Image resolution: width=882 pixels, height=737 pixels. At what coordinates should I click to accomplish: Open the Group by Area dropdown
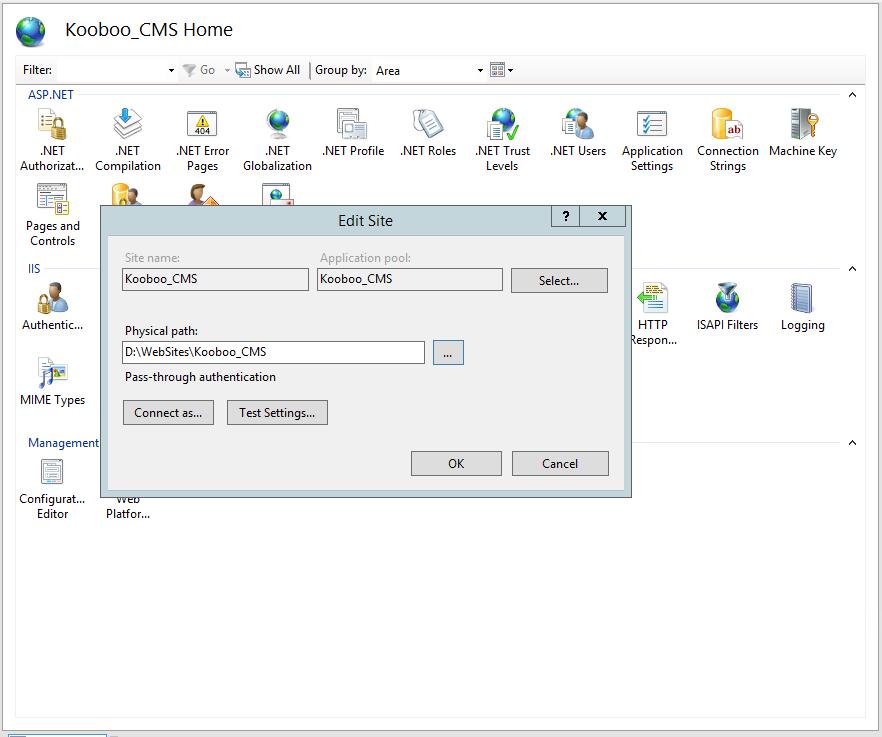pyautogui.click(x=480, y=70)
